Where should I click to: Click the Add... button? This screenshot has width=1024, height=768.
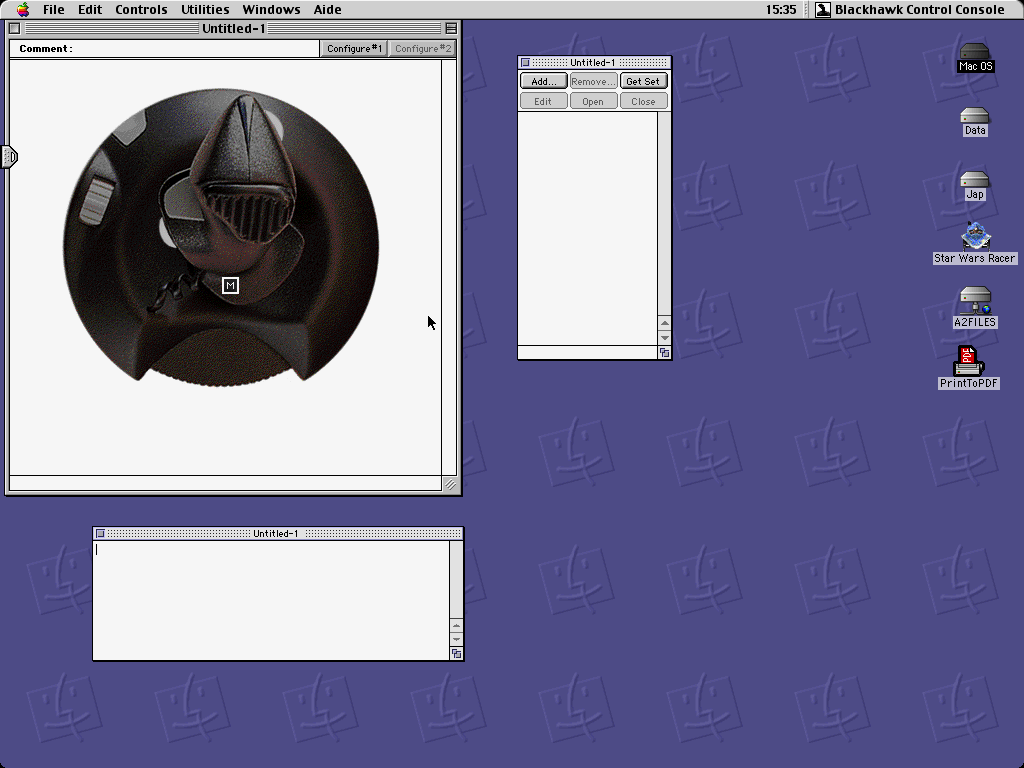point(543,81)
